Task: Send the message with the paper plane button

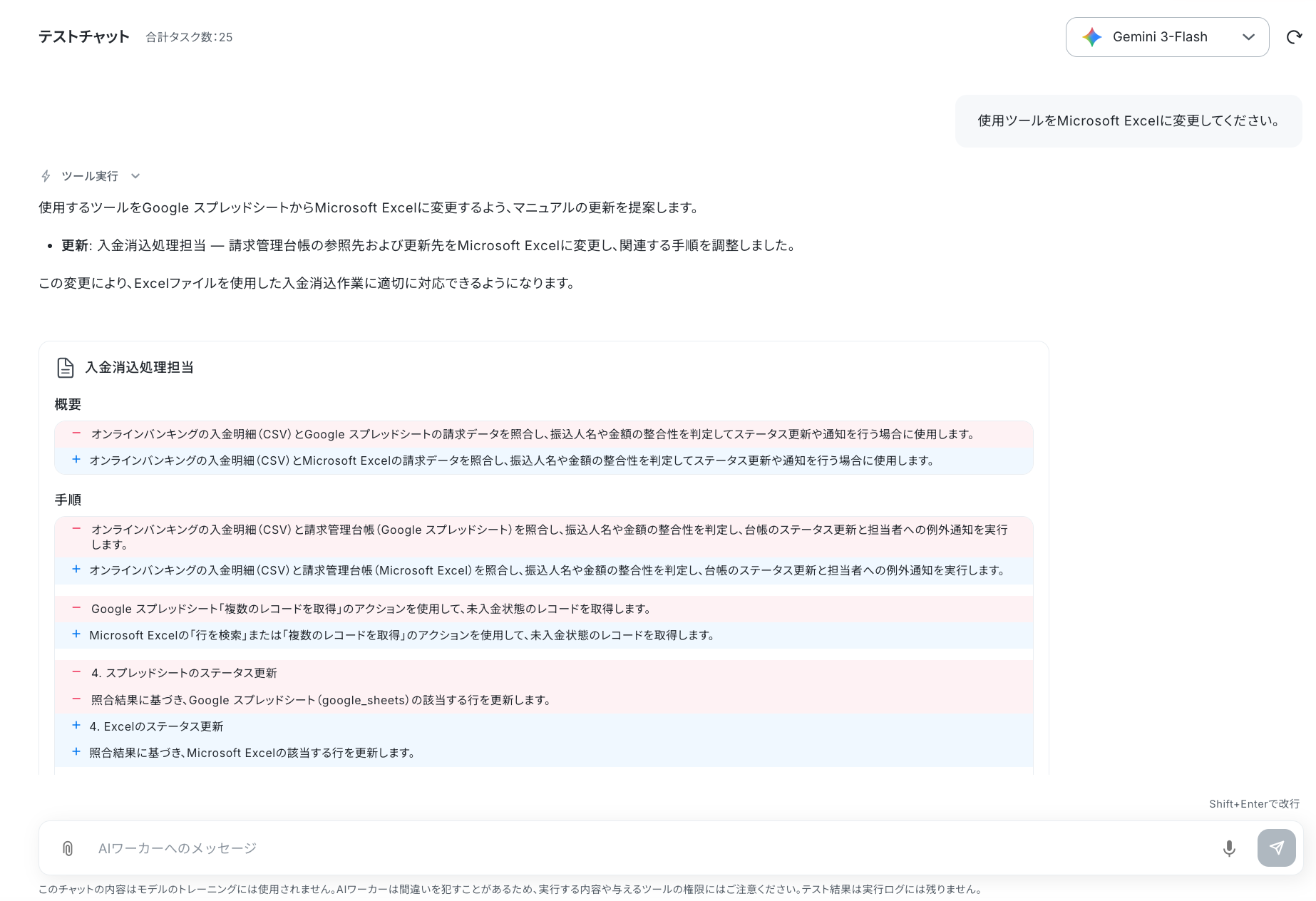Action: (1276, 848)
